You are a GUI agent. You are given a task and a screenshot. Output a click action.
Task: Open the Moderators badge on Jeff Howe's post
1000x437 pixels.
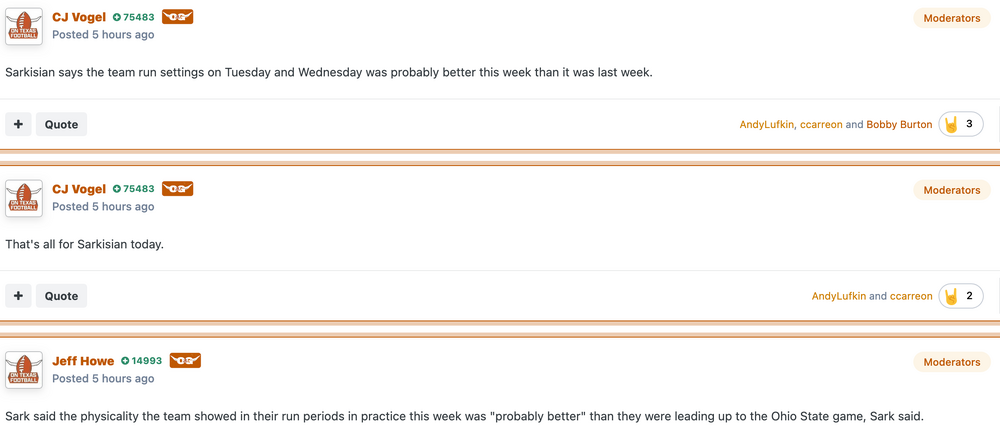951,362
